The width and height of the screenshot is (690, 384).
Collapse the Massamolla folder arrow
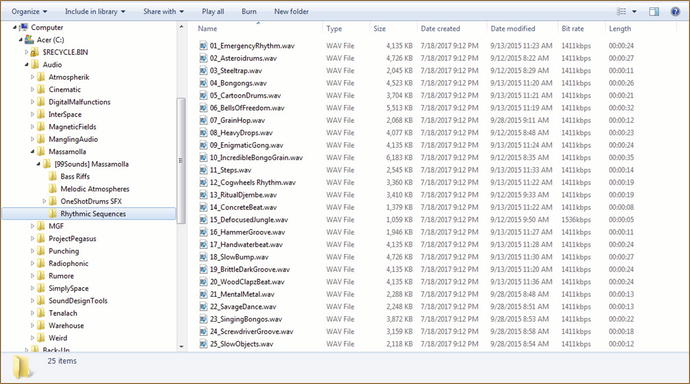click(x=32, y=151)
